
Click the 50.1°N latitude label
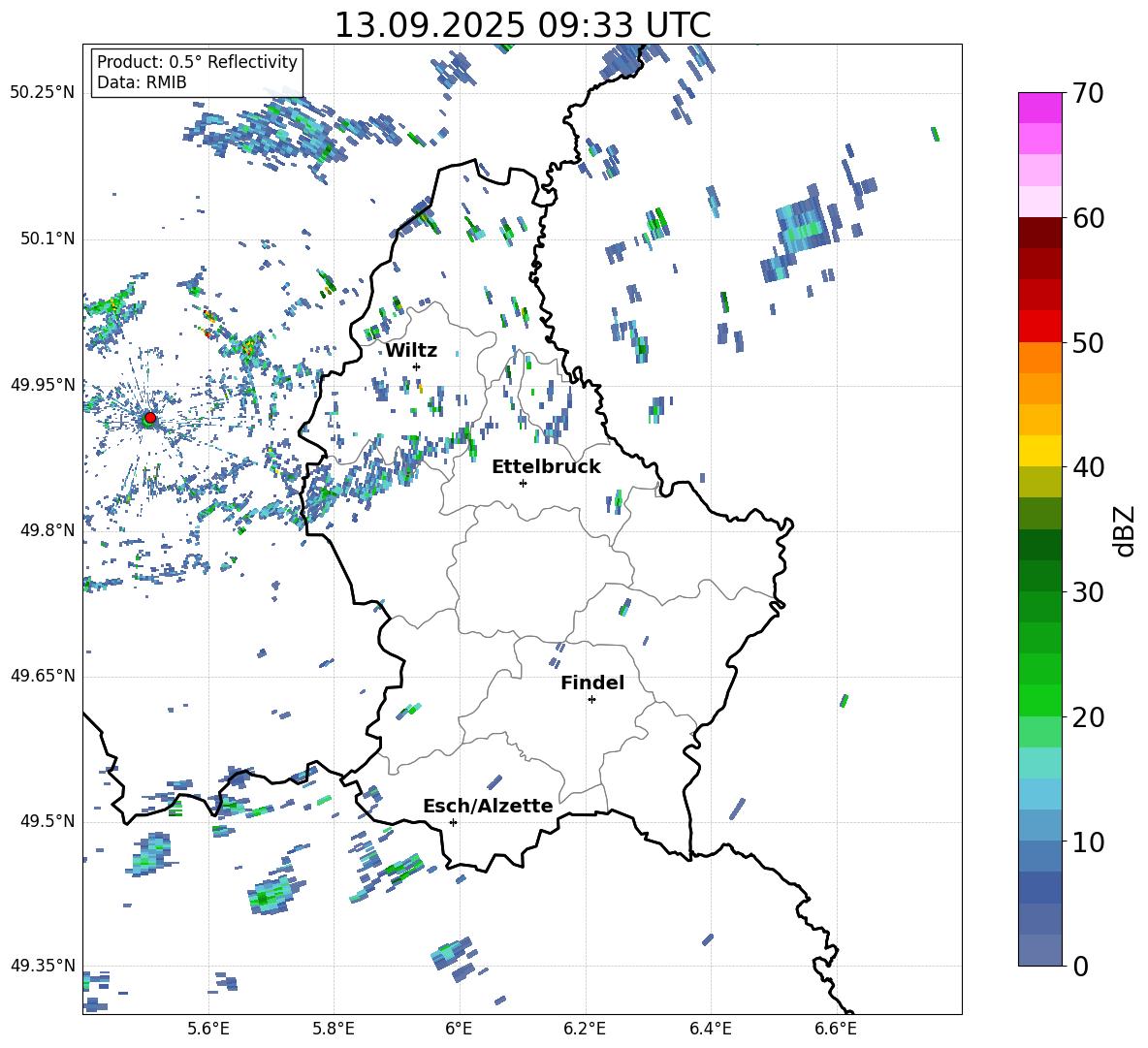point(47,238)
